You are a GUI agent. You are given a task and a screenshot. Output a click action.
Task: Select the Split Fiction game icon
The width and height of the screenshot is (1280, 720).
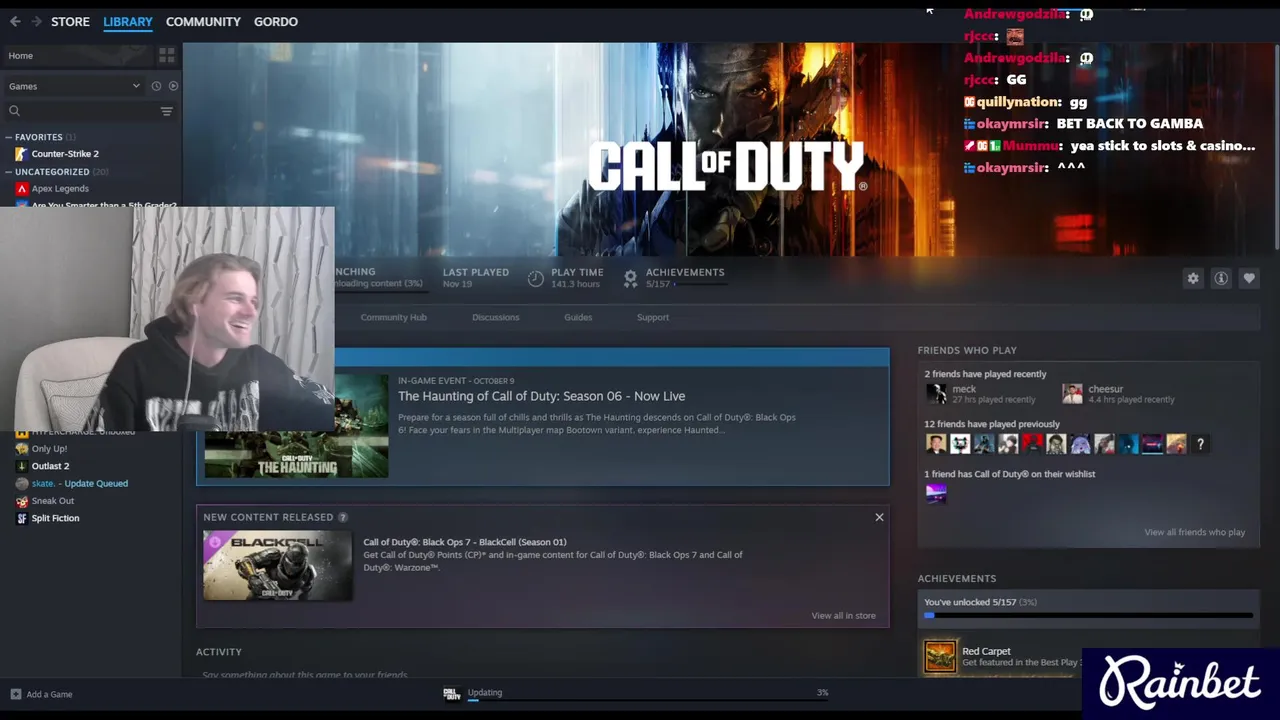21,518
